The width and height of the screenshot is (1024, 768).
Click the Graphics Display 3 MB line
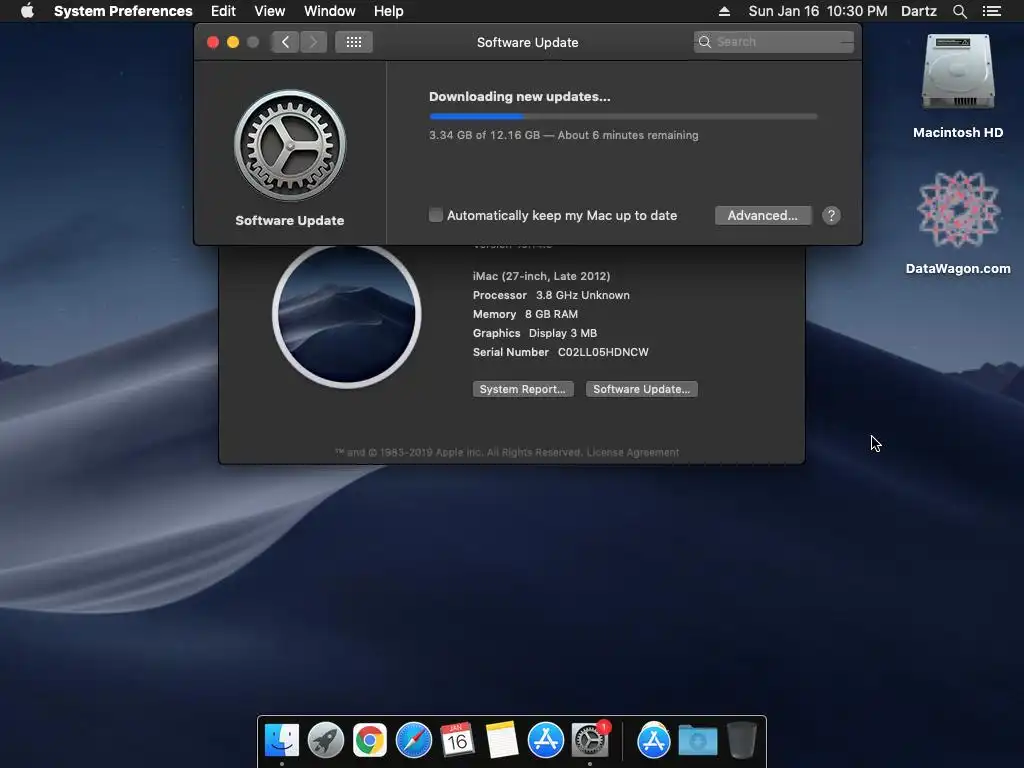coord(535,333)
